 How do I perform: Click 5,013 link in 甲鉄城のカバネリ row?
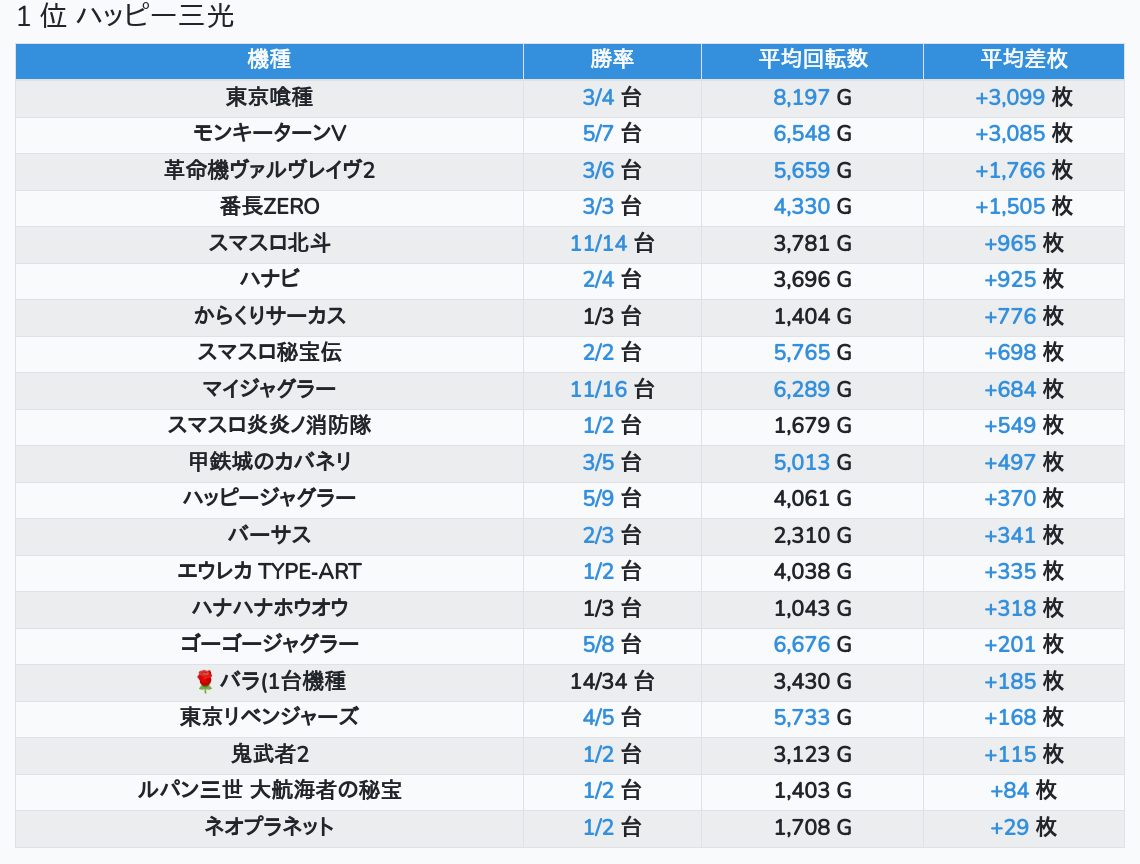click(801, 462)
